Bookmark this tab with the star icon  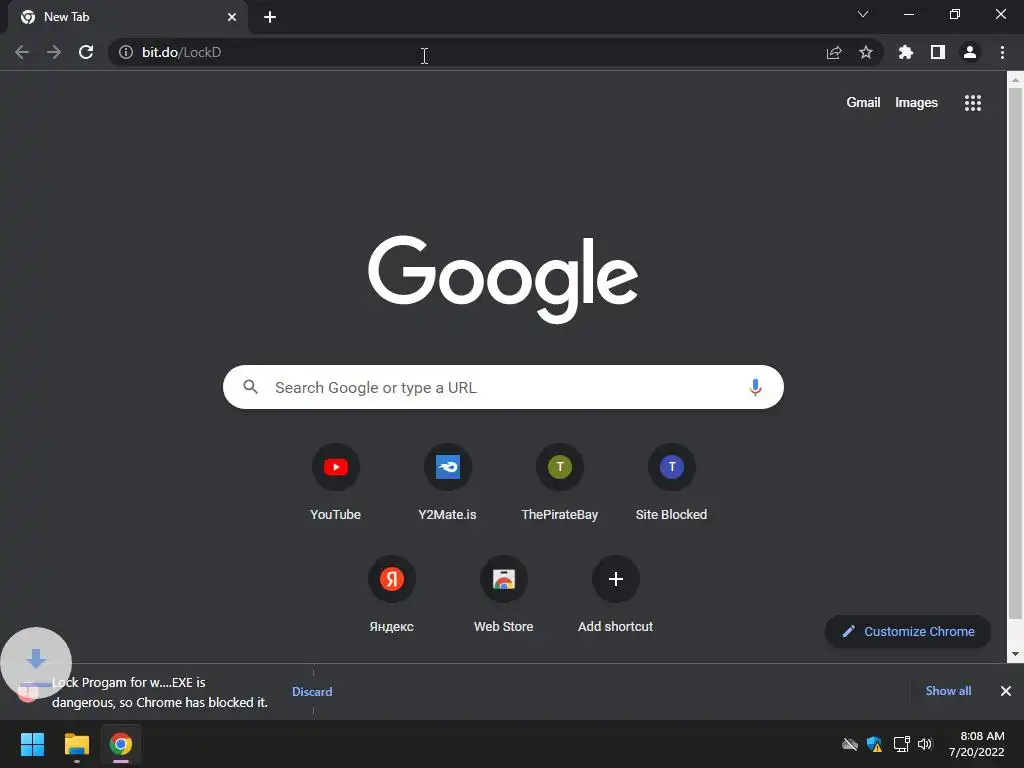coord(866,52)
